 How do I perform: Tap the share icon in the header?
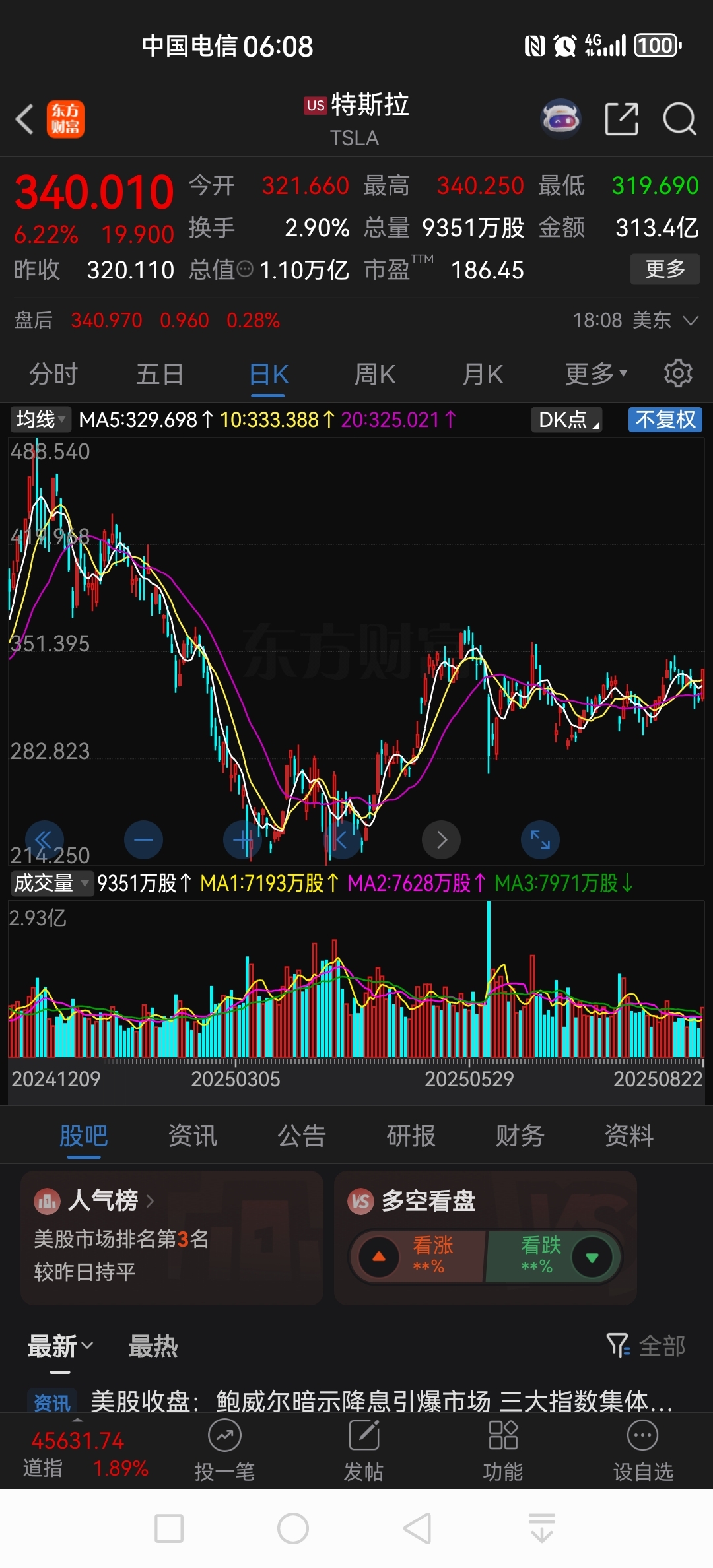tap(622, 119)
